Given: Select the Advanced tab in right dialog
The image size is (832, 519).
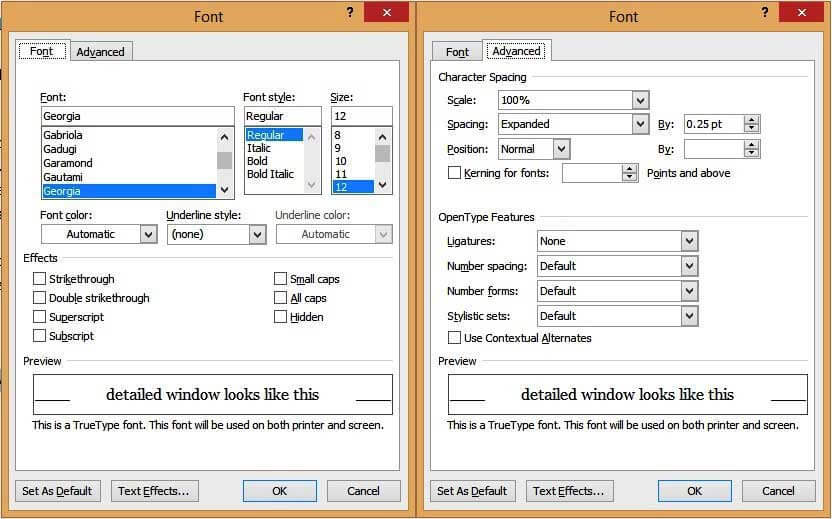Looking at the screenshot, I should [516, 51].
